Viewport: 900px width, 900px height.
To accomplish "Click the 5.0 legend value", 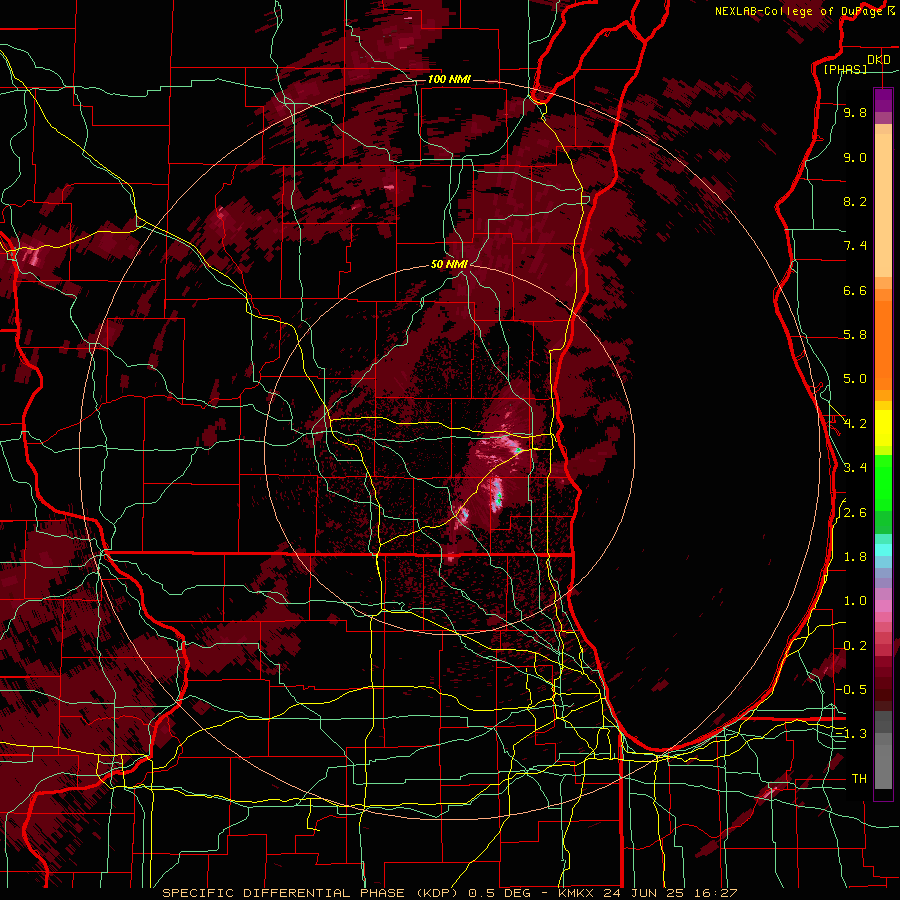I will [x=855, y=379].
